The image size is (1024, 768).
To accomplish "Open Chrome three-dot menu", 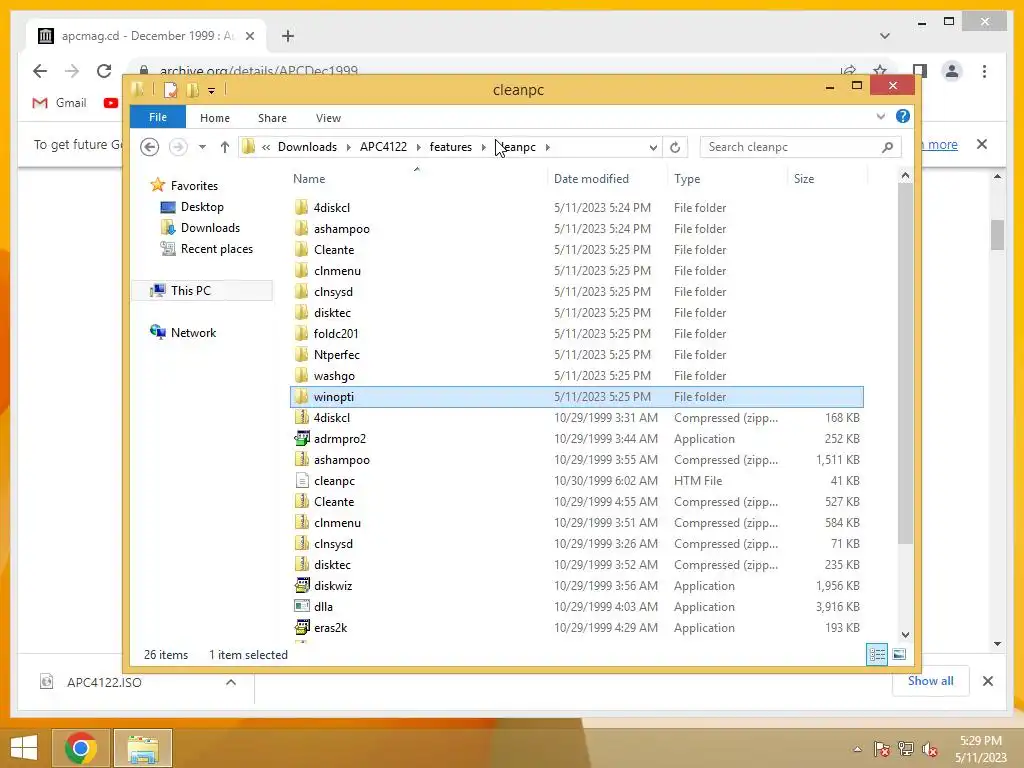I will 984,71.
